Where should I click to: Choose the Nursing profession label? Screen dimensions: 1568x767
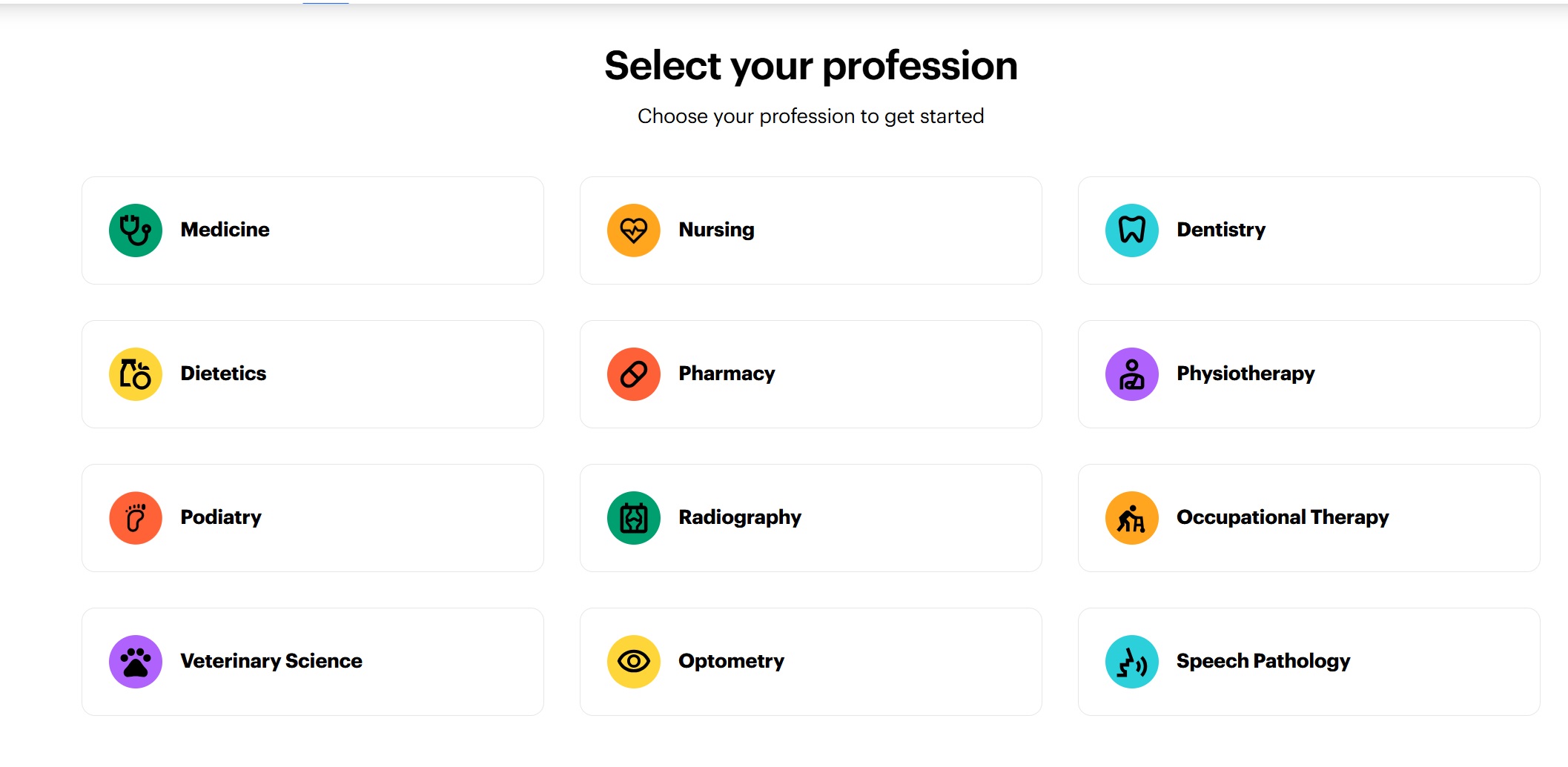[x=716, y=230]
